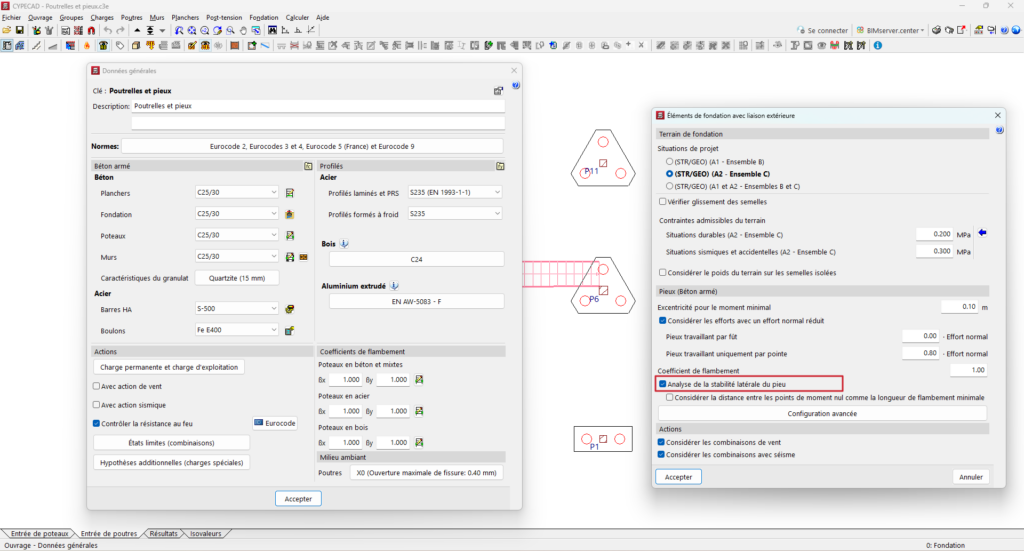Open Profilés laminés et PRS dropdown
Viewport: 1024px width, 551px height.
pos(455,193)
